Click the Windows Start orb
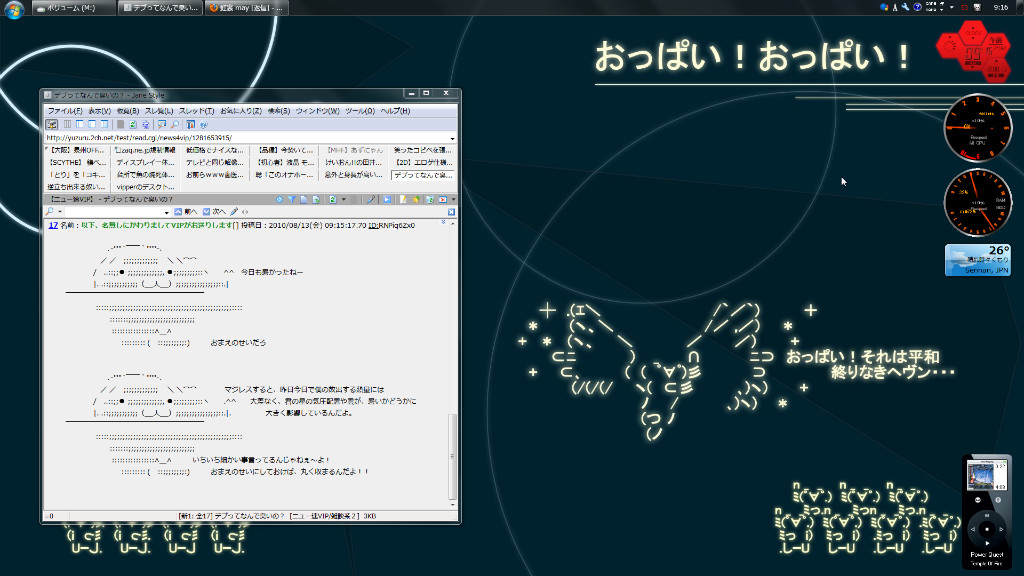 pos(14,9)
